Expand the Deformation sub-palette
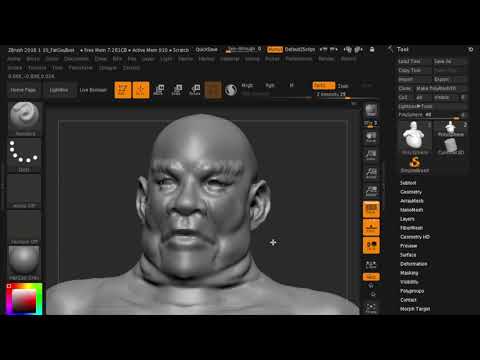The image size is (480, 360). [414, 264]
